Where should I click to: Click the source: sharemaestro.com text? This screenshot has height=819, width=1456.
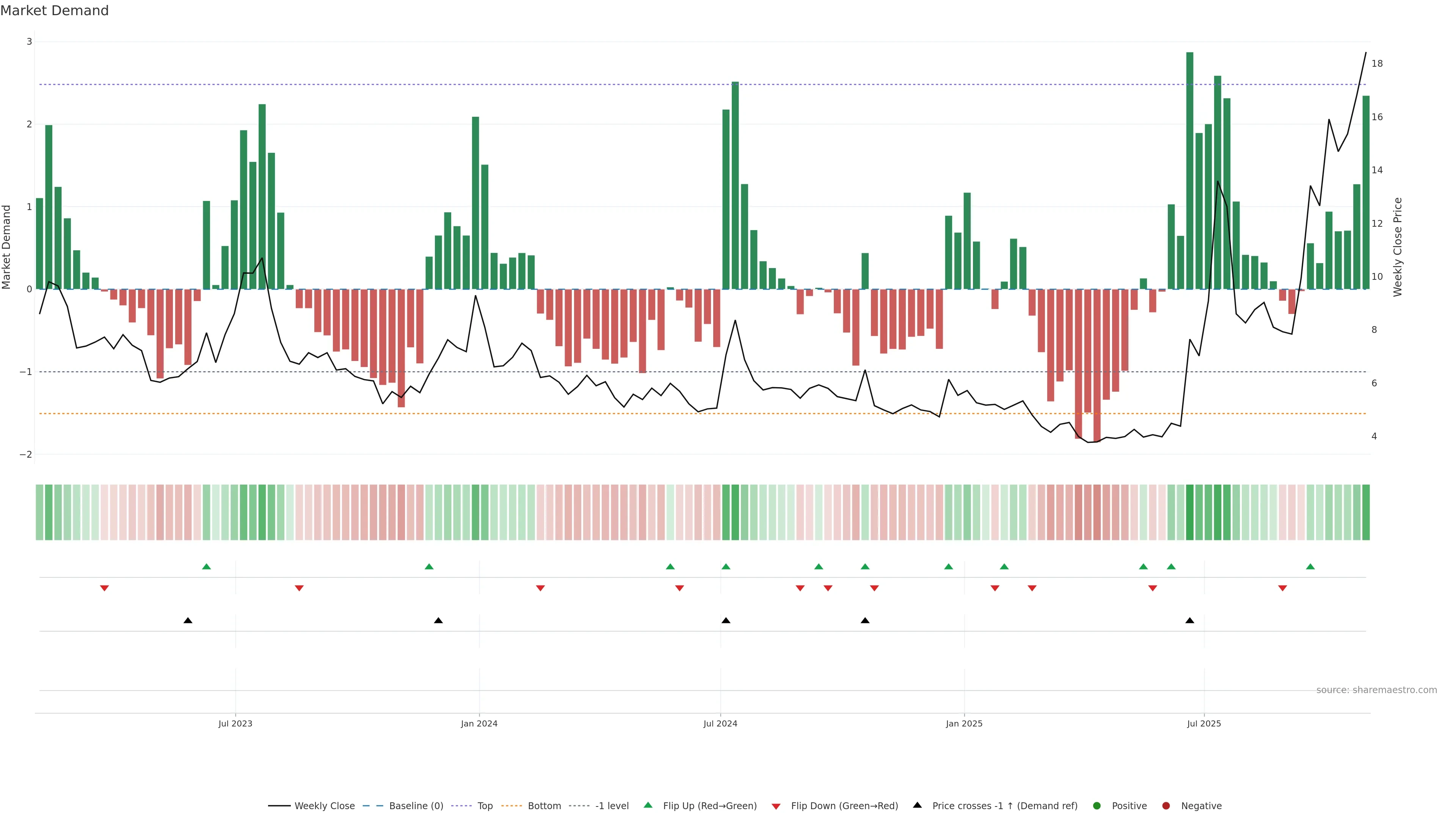pos(1376,690)
